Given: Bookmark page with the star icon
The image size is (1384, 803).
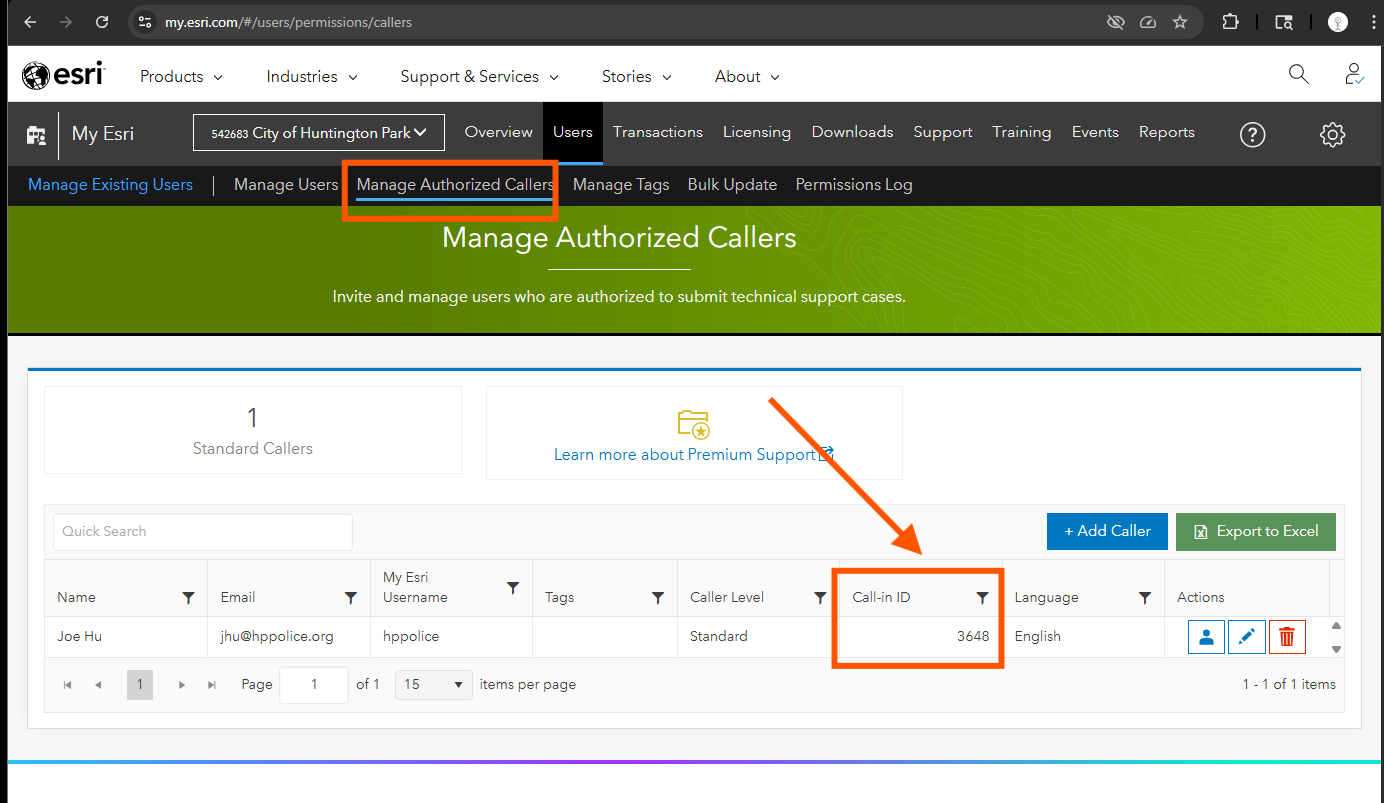Looking at the screenshot, I should 1180,22.
